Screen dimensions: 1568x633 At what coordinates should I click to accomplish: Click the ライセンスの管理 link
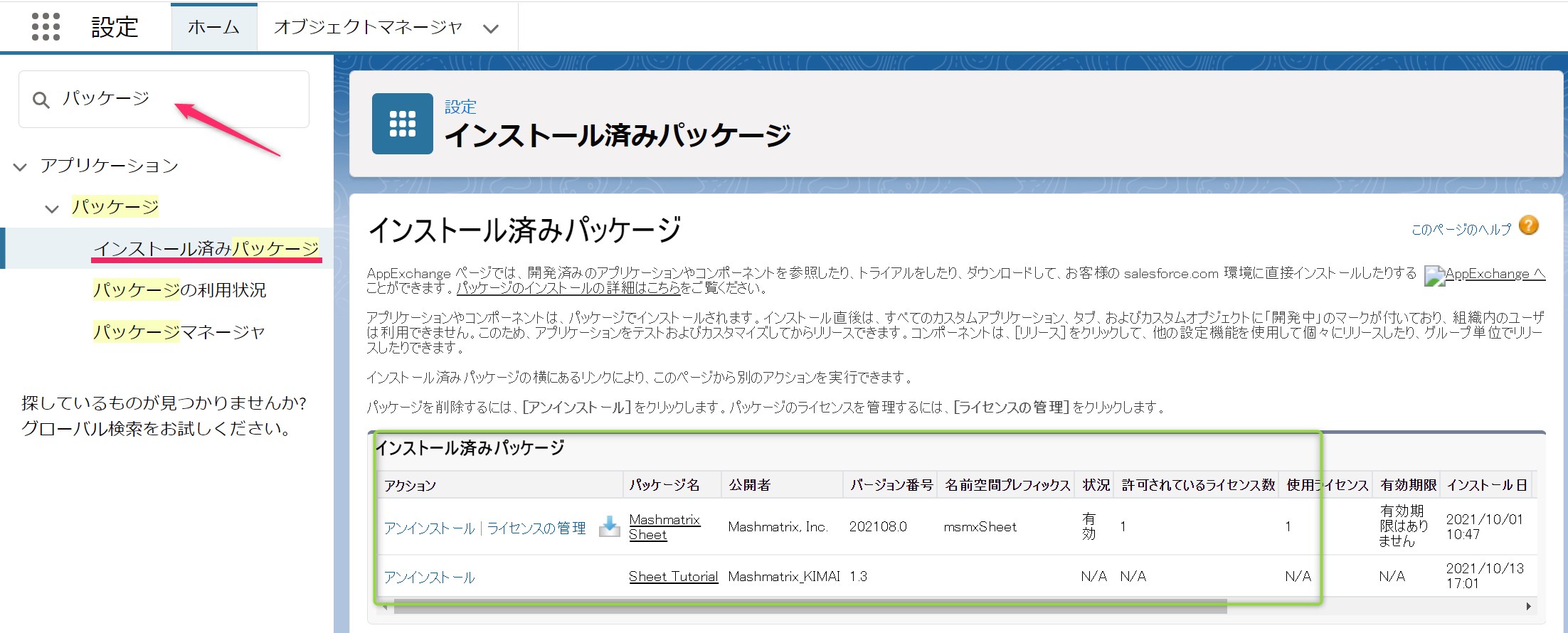coord(536,528)
